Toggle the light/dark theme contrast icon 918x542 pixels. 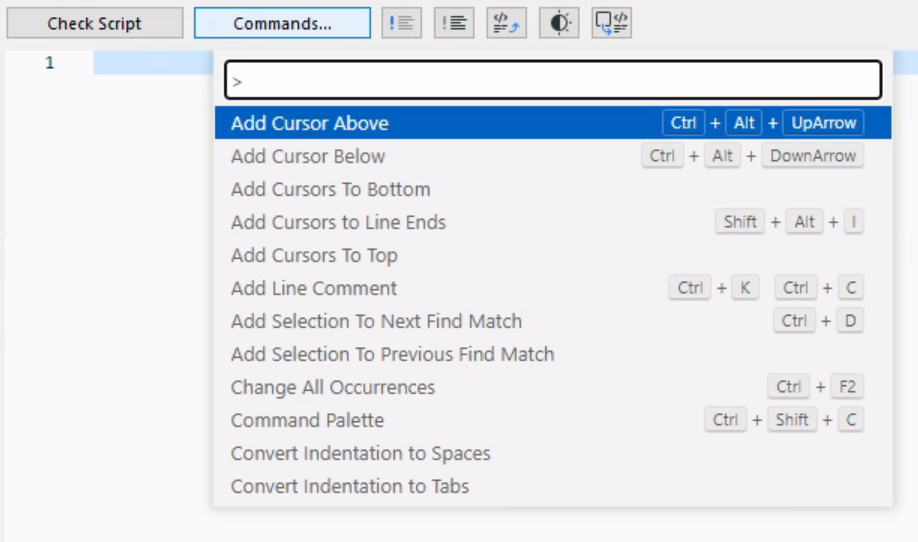click(559, 23)
